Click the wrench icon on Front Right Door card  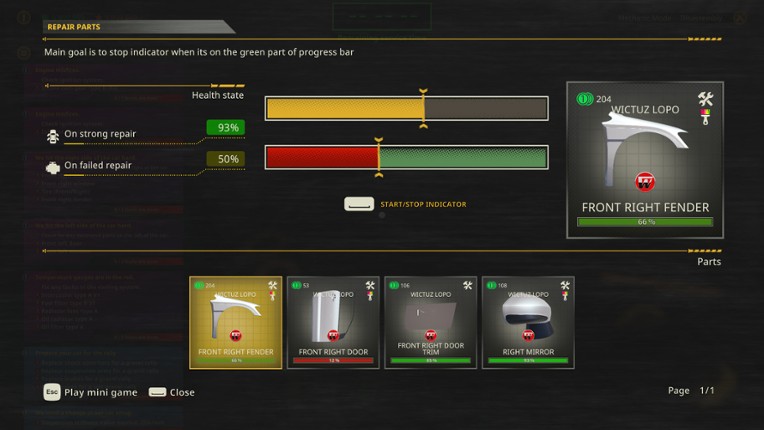pos(370,286)
